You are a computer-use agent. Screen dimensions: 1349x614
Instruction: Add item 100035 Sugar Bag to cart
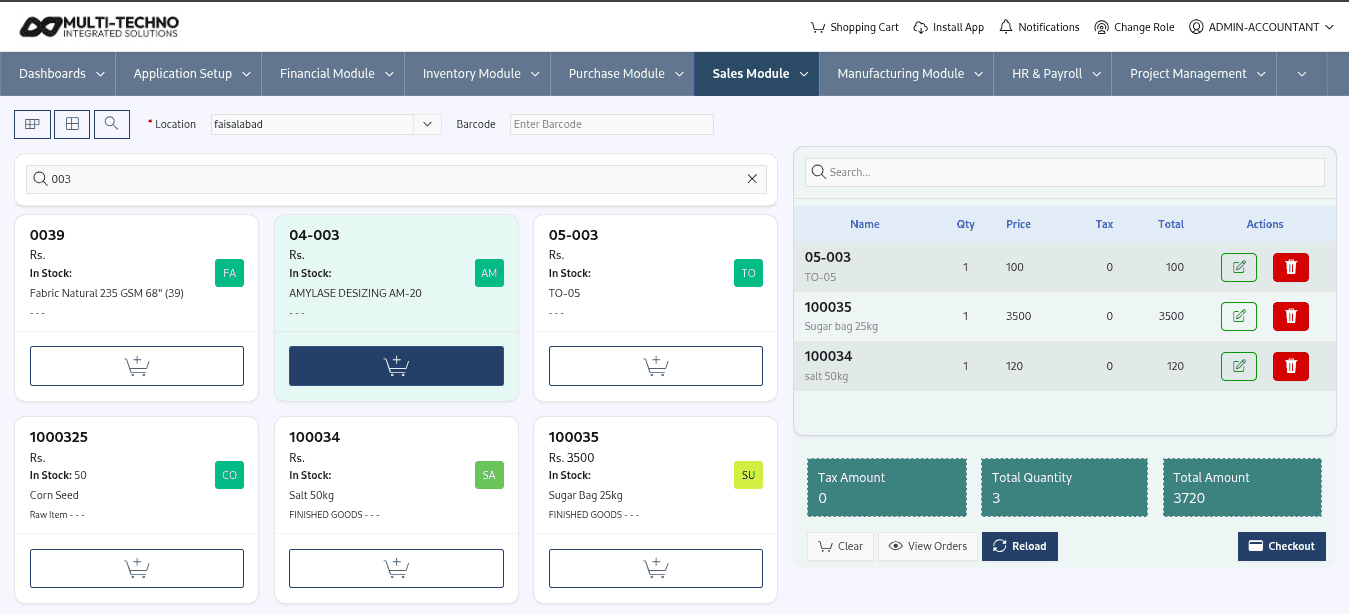pos(656,568)
